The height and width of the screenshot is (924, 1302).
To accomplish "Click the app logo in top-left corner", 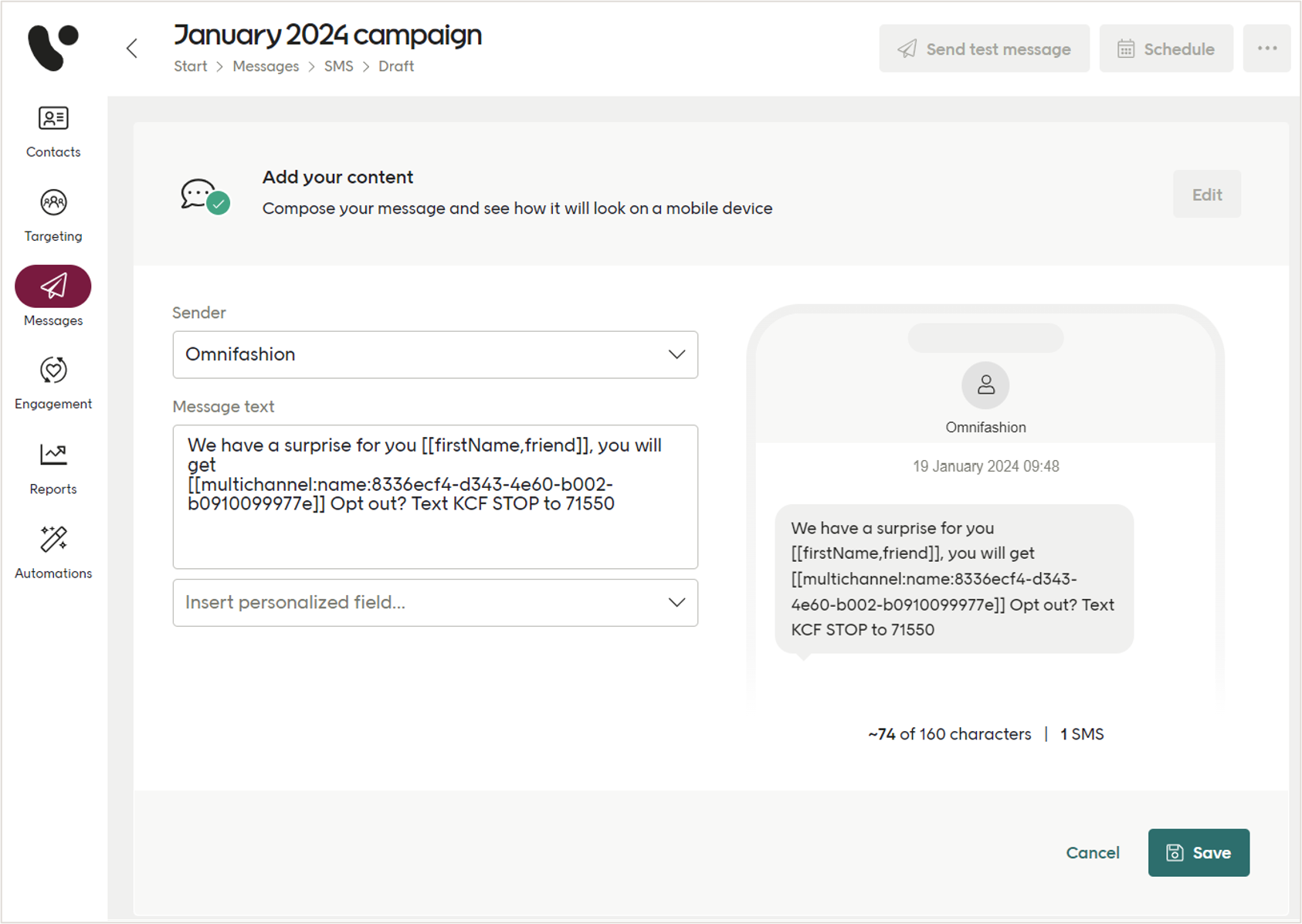I will pos(53,48).
